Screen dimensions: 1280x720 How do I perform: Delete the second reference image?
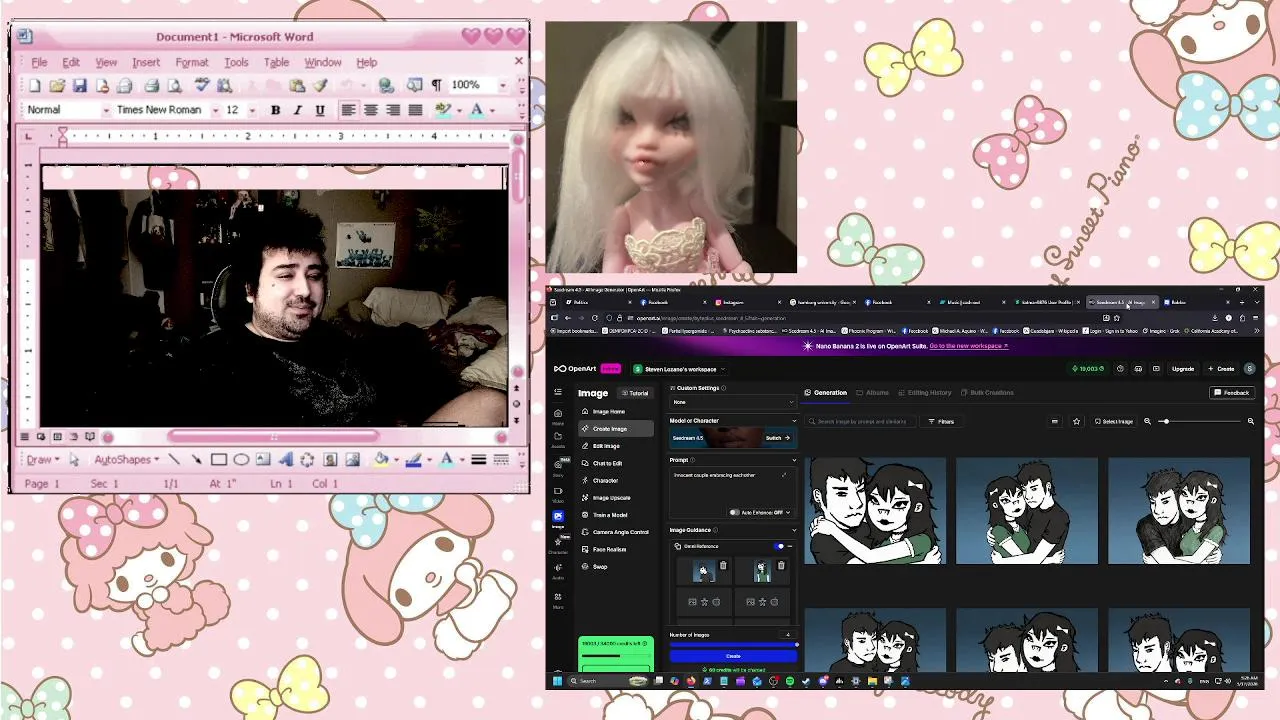(x=781, y=566)
